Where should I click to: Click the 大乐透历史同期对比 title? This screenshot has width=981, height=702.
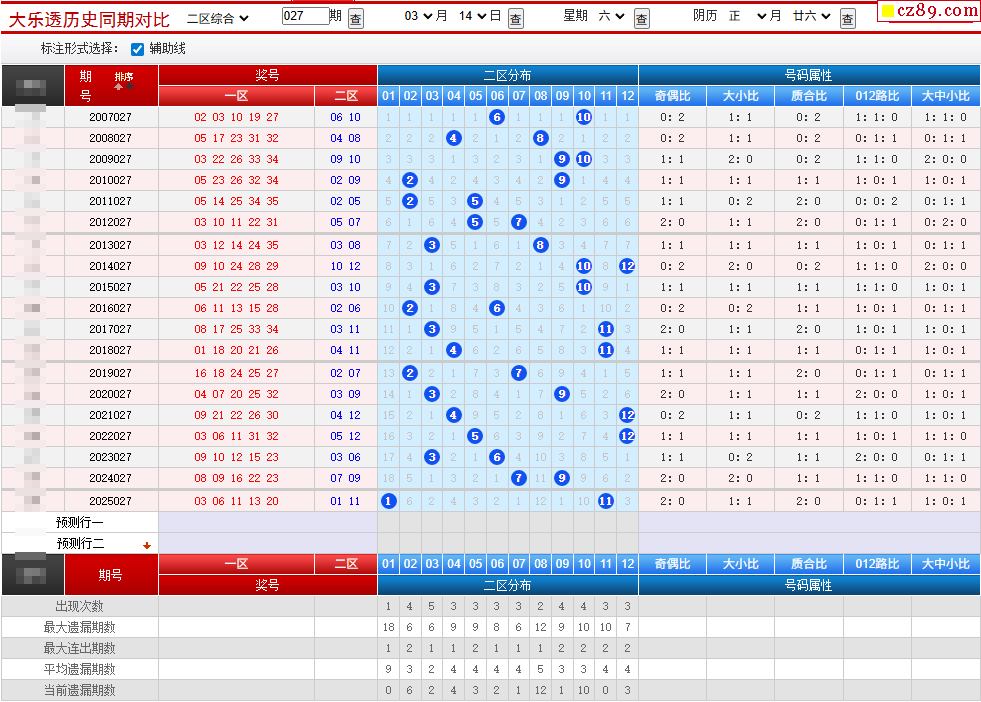(x=89, y=18)
